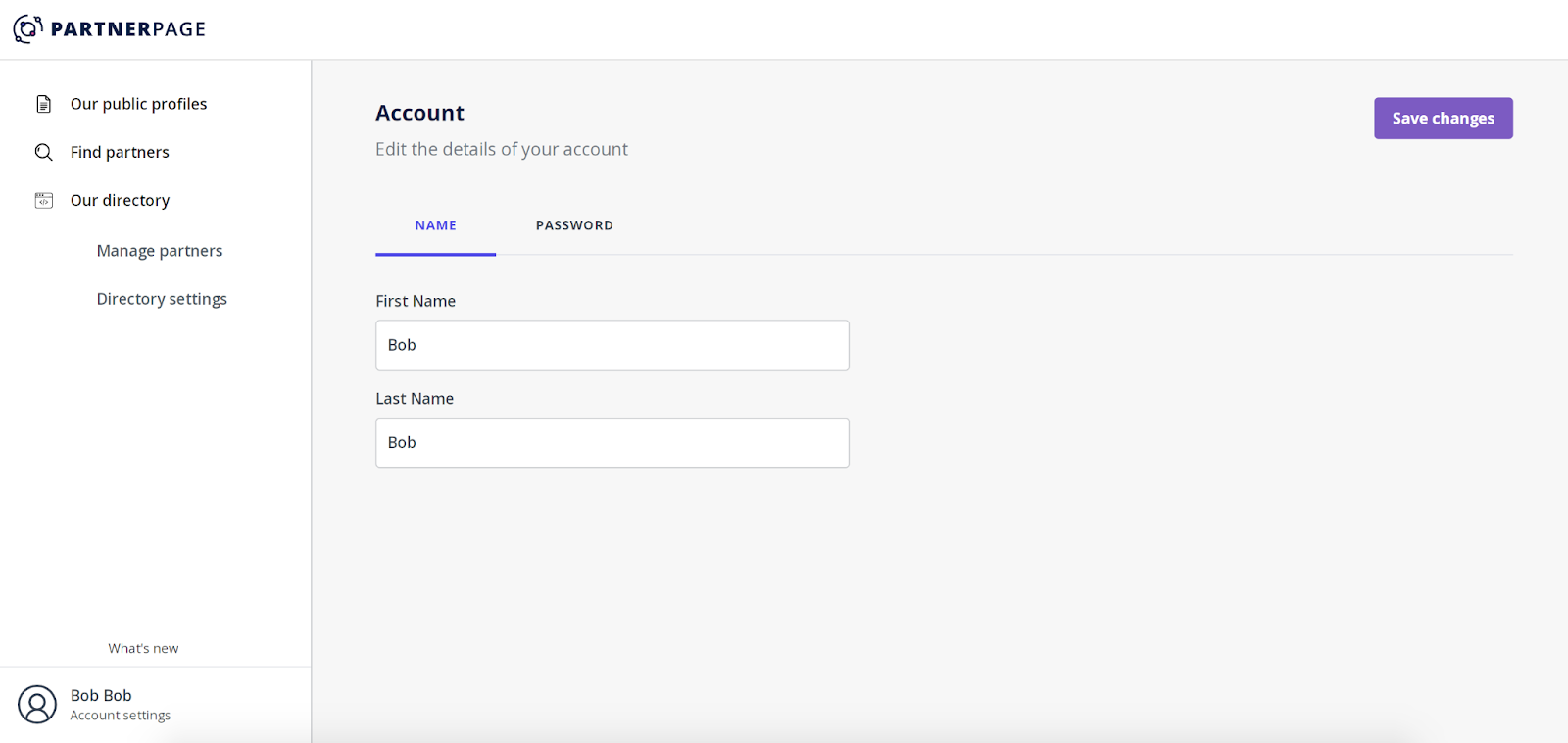Open Account settings under the user name
Viewport: 1568px width, 743px height.
point(121,716)
